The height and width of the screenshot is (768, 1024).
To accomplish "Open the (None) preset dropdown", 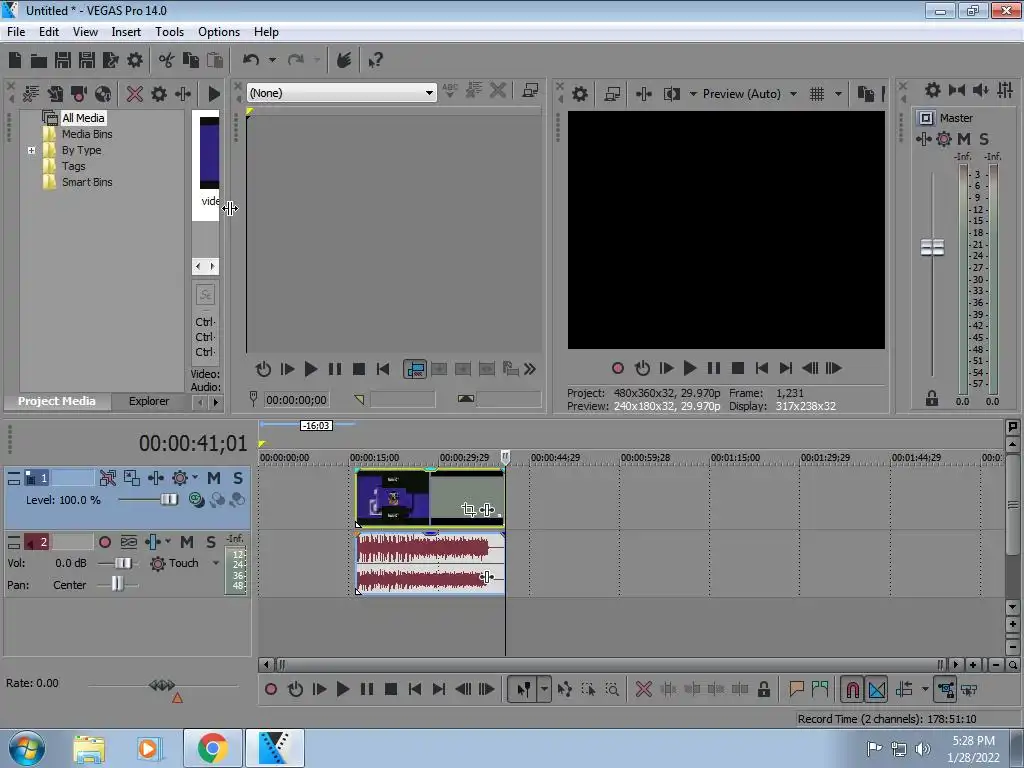I will pos(342,93).
